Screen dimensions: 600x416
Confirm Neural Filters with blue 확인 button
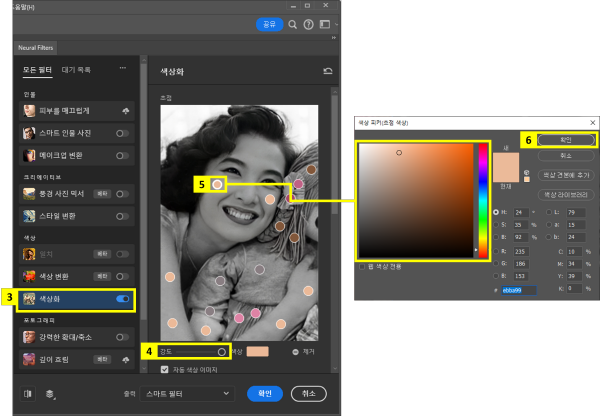[265, 394]
